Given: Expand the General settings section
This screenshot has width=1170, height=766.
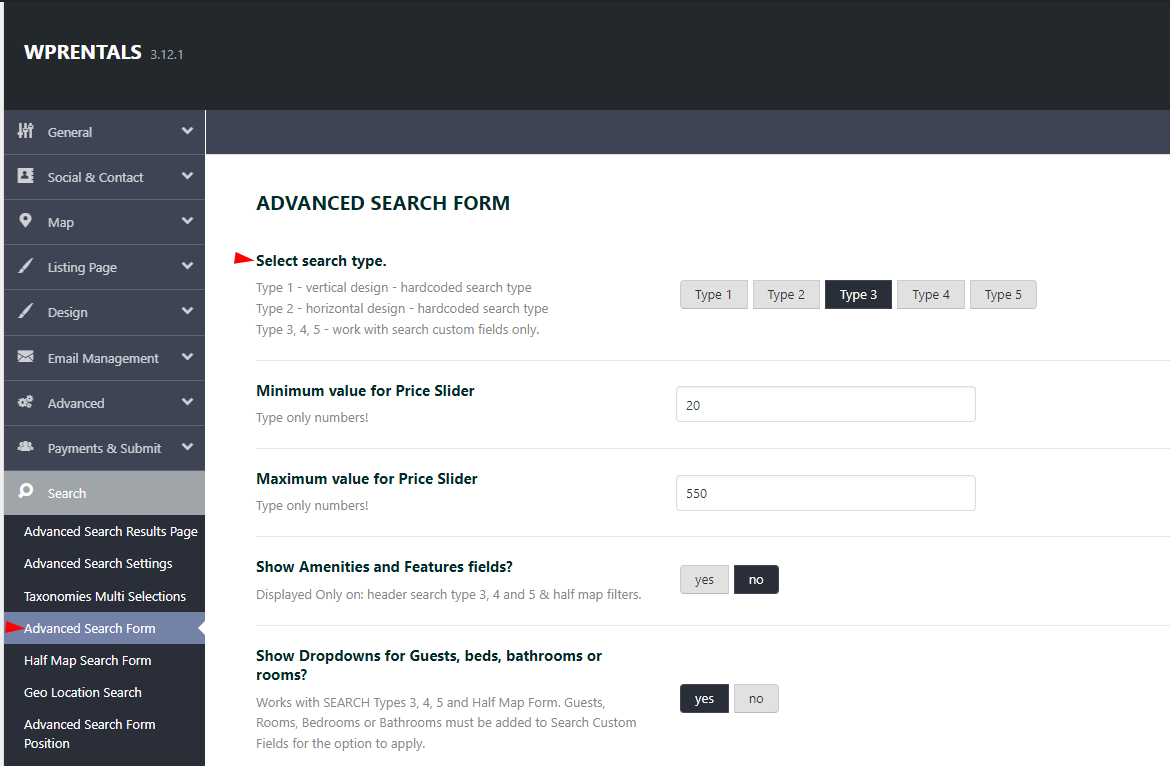Looking at the screenshot, I should pos(187,131).
